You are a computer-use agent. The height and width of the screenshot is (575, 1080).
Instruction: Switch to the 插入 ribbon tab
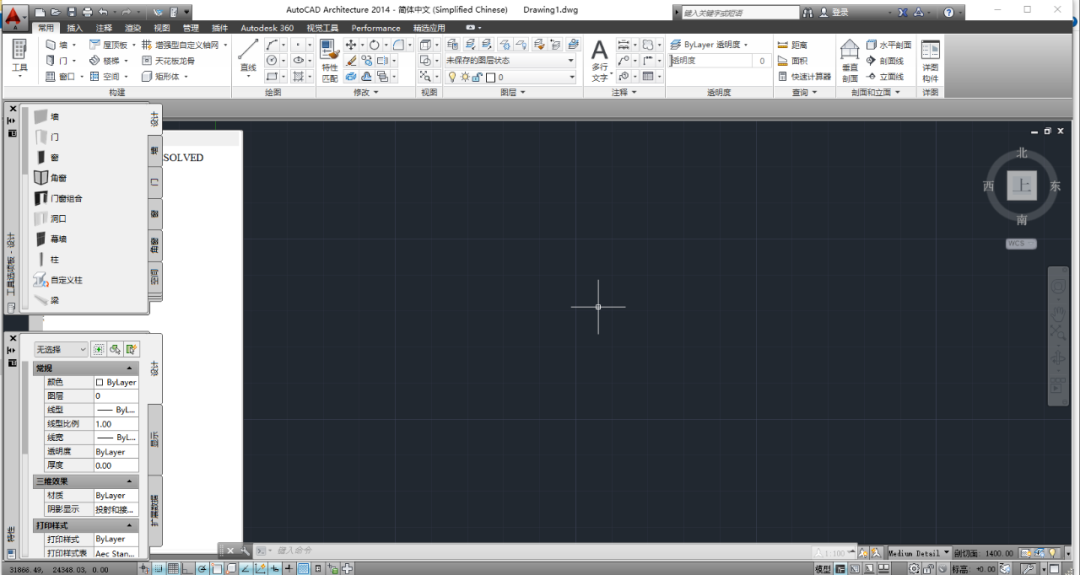coord(75,28)
